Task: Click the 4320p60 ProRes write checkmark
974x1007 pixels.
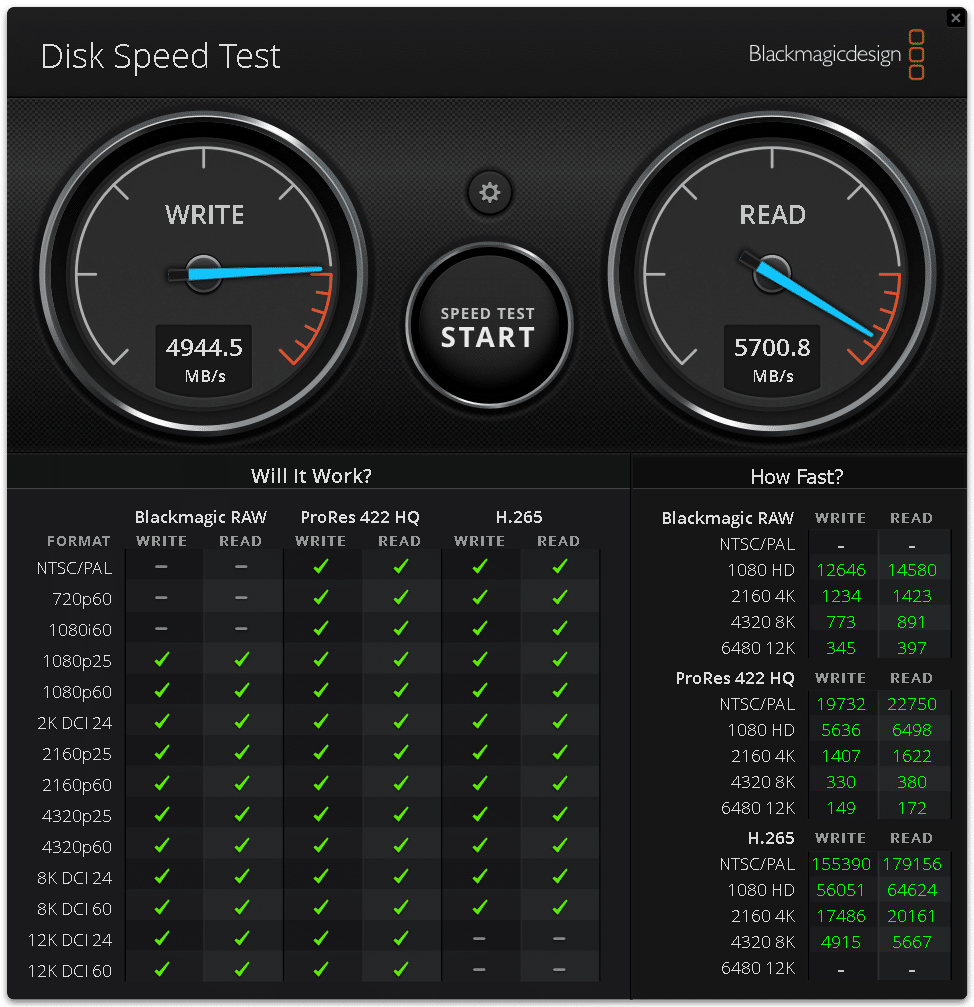Action: pos(321,845)
